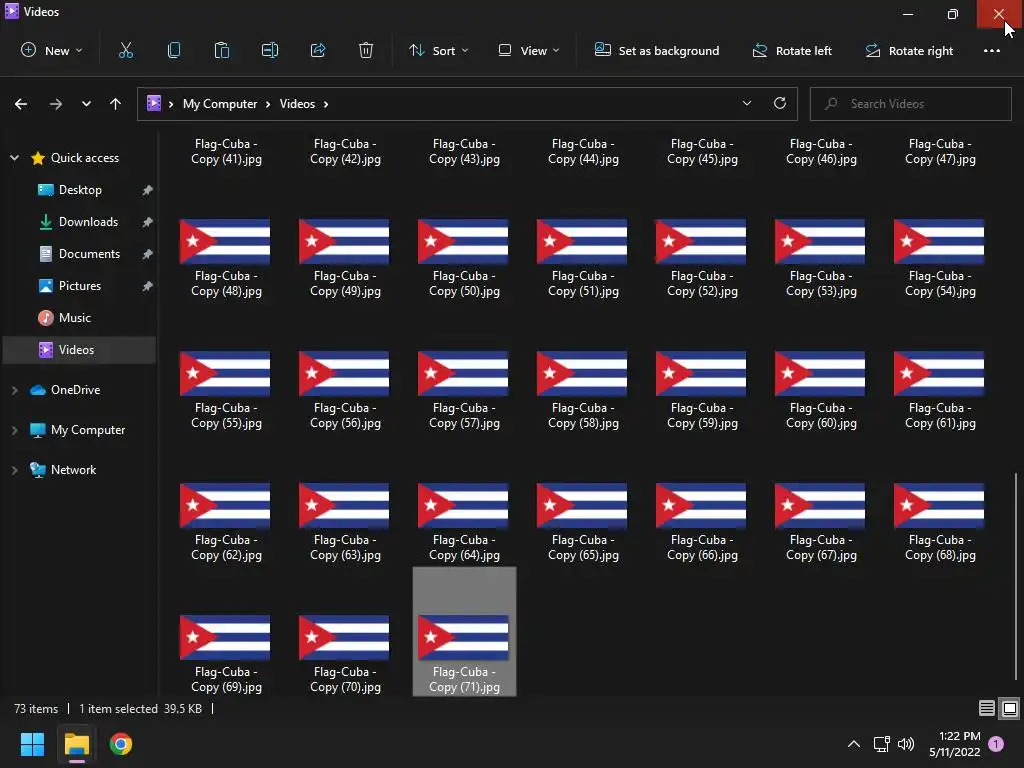This screenshot has width=1024, height=768.
Task: Expand the My Computer tree node
Action: 14,430
